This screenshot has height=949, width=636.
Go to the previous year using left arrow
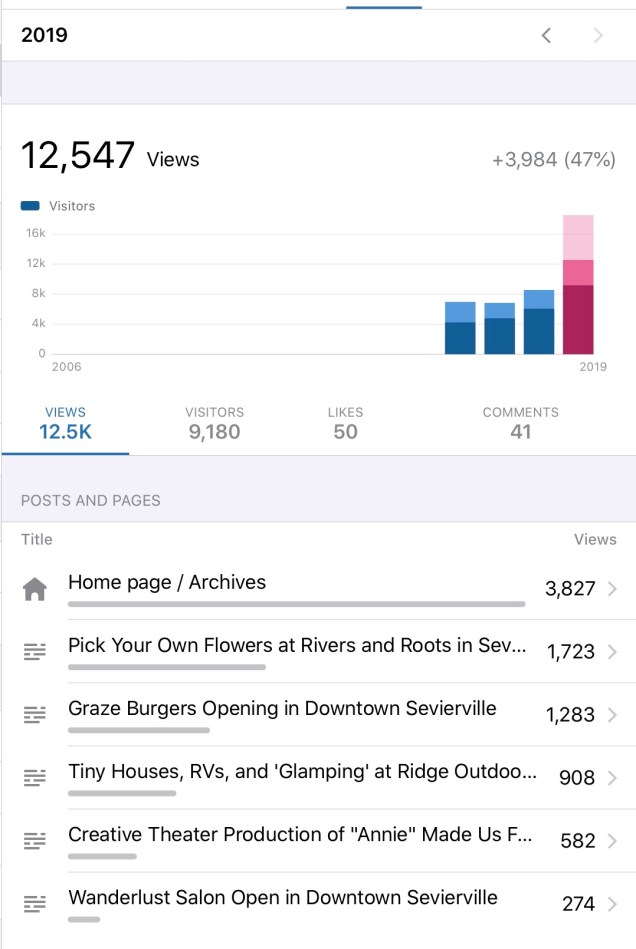click(546, 36)
